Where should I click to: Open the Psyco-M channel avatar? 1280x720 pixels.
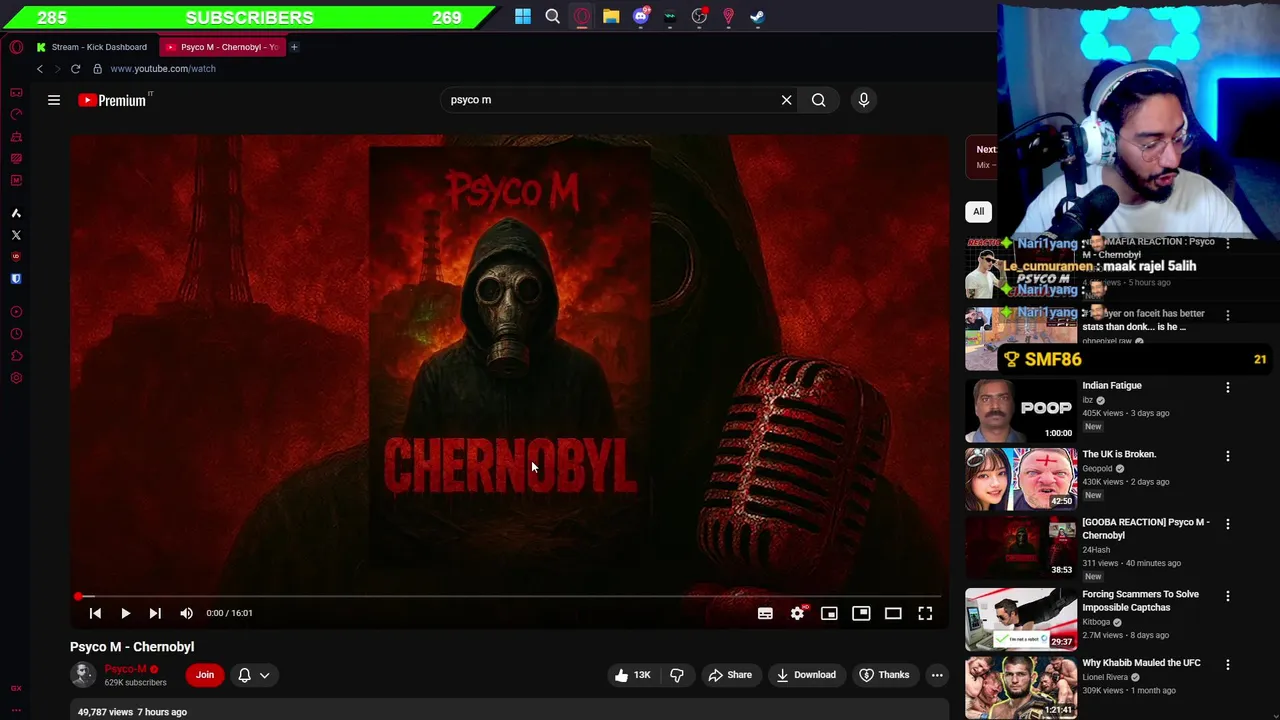tap(83, 675)
